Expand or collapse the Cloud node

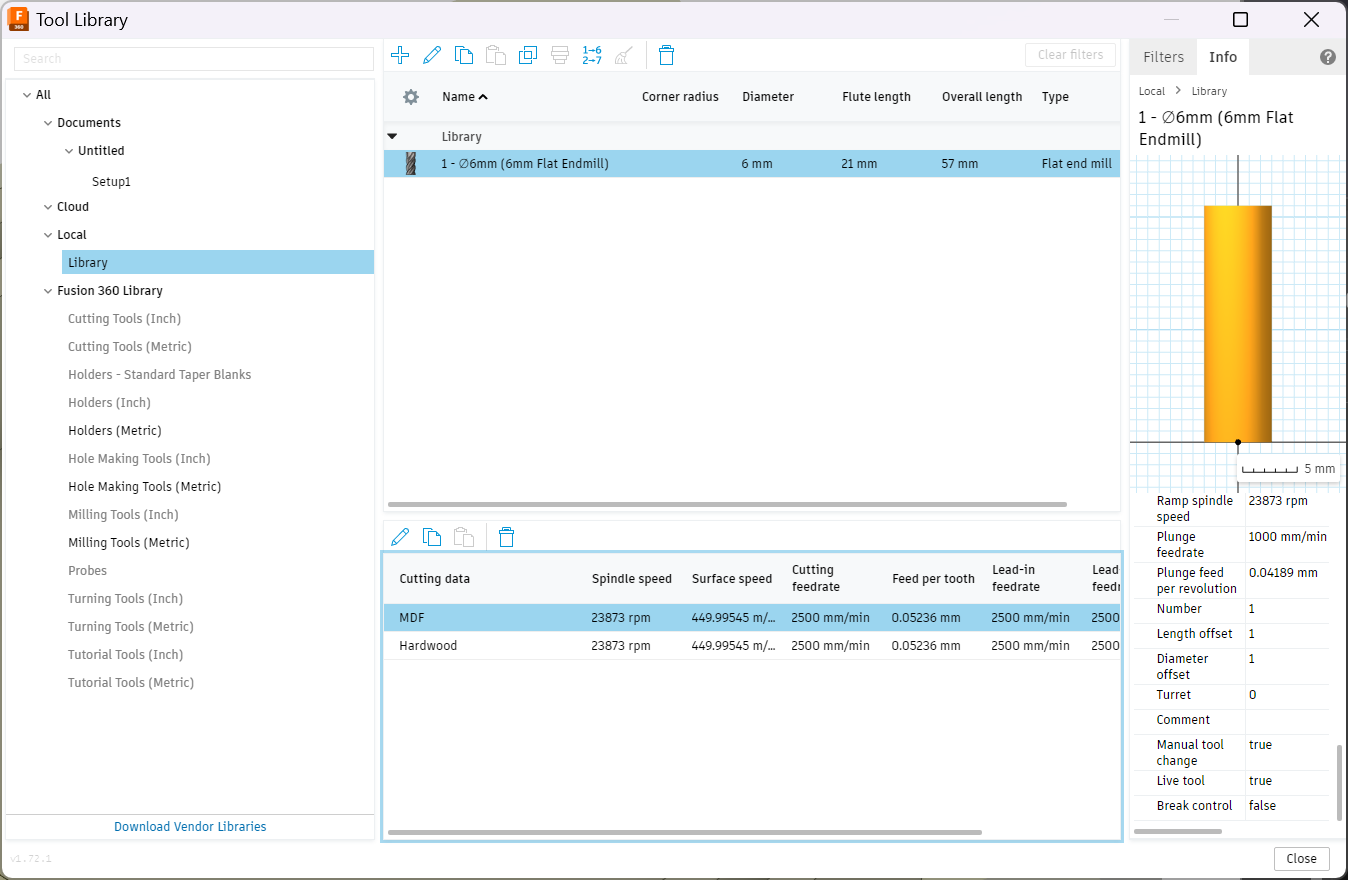(x=48, y=207)
